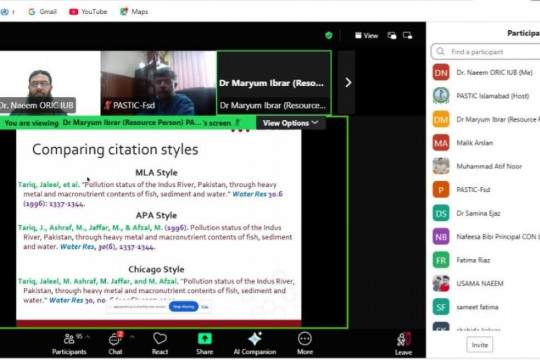Open Gmail bookmark

[42, 12]
